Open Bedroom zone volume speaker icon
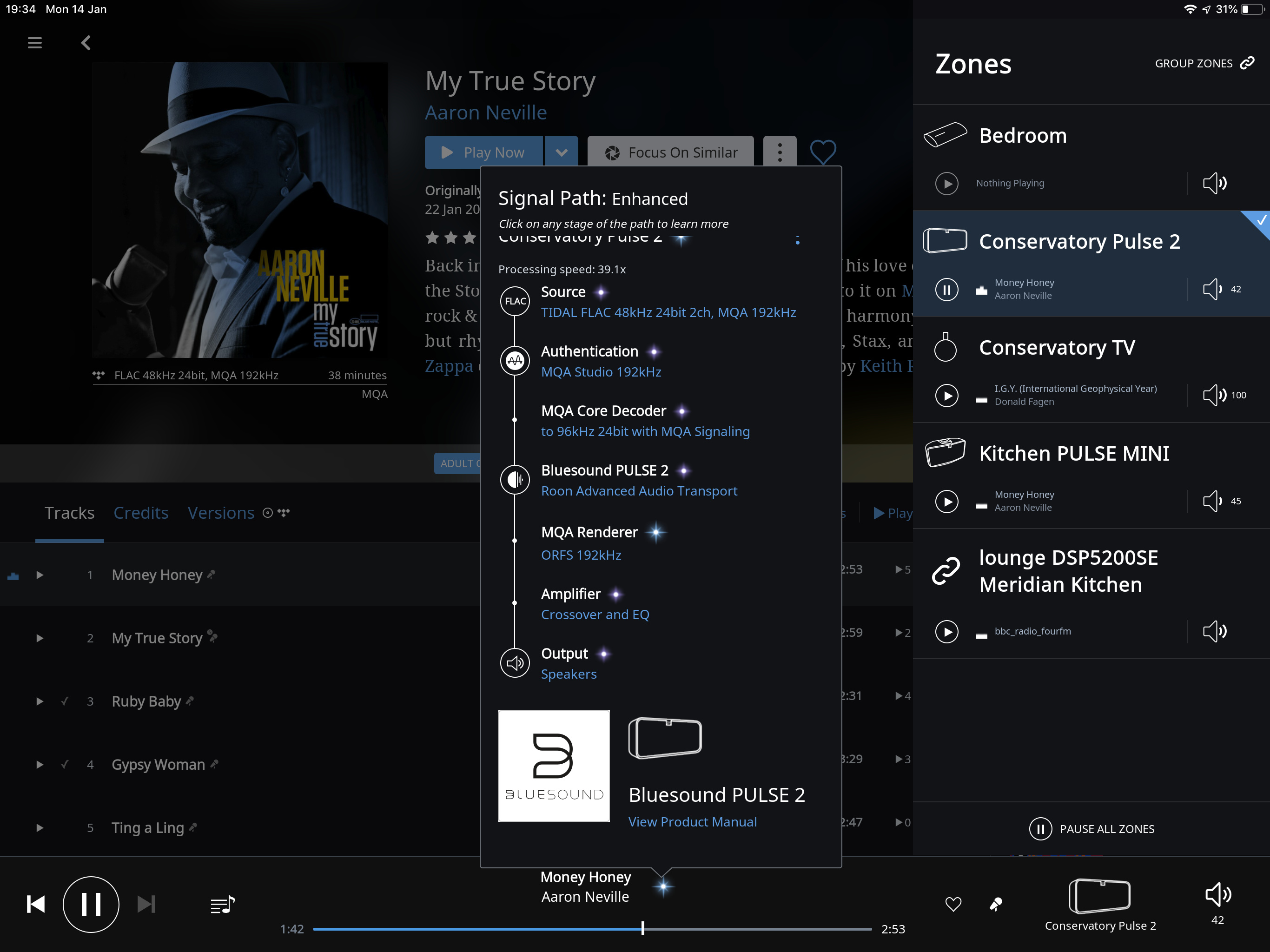Screen dimensions: 1270x952 point(1214,183)
